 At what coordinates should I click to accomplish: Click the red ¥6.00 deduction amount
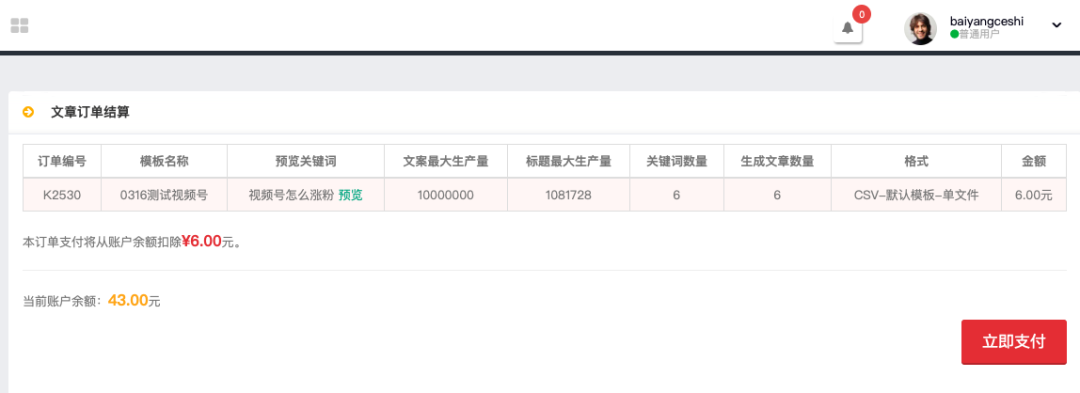tap(201, 241)
